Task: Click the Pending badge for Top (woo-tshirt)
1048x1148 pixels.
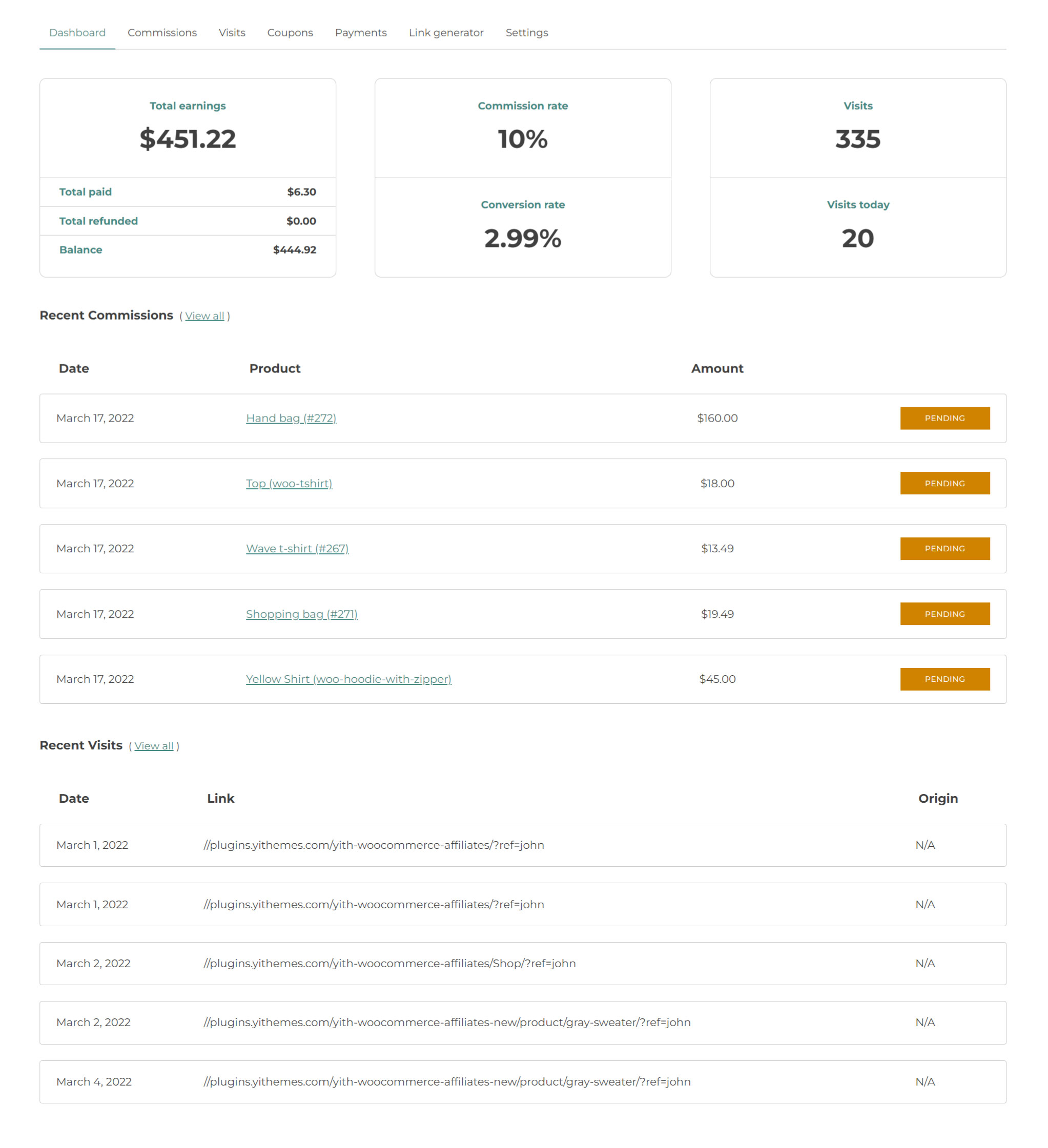Action: tap(945, 484)
